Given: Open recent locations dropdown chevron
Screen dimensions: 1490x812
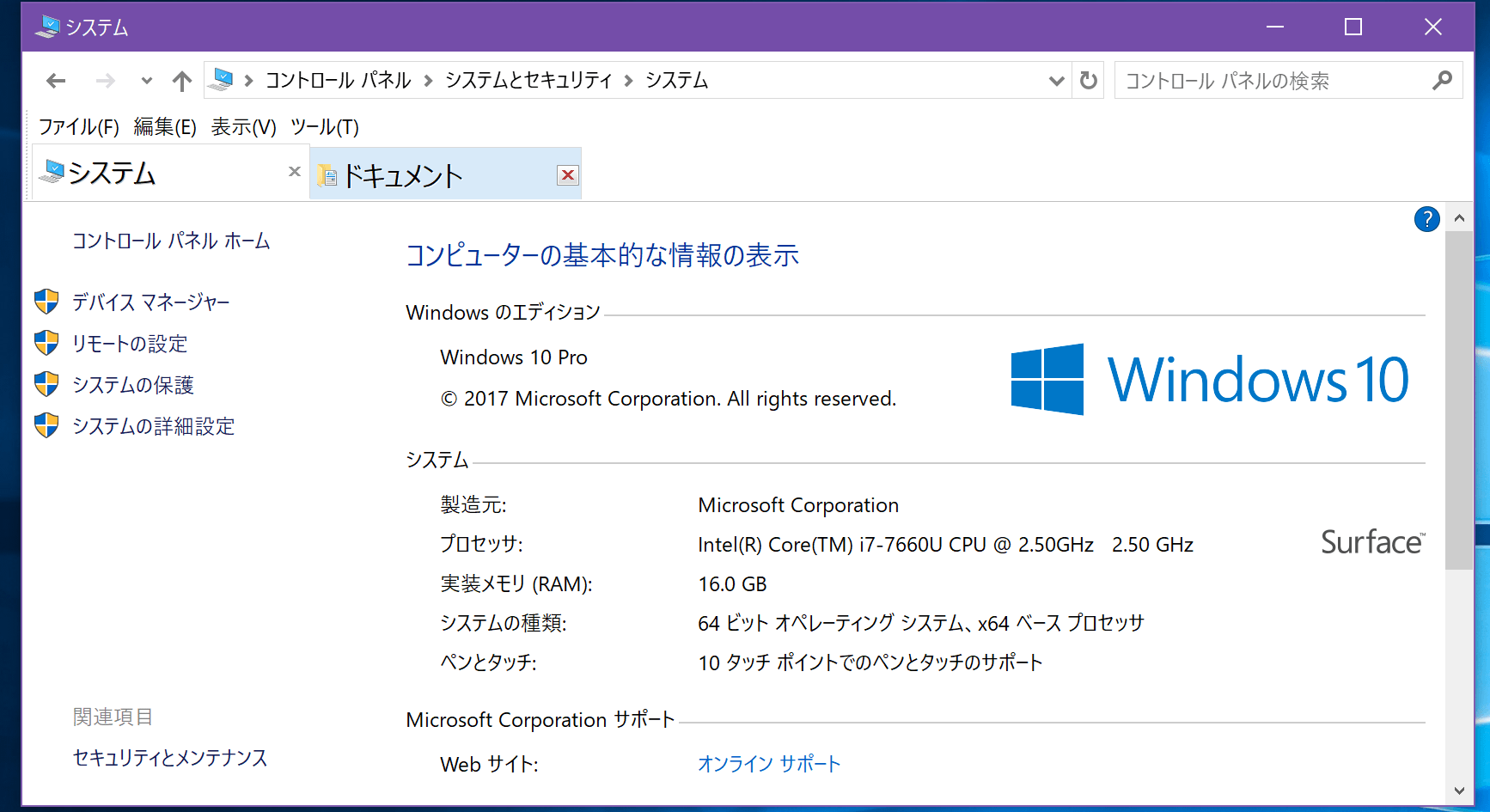Looking at the screenshot, I should pos(147,81).
